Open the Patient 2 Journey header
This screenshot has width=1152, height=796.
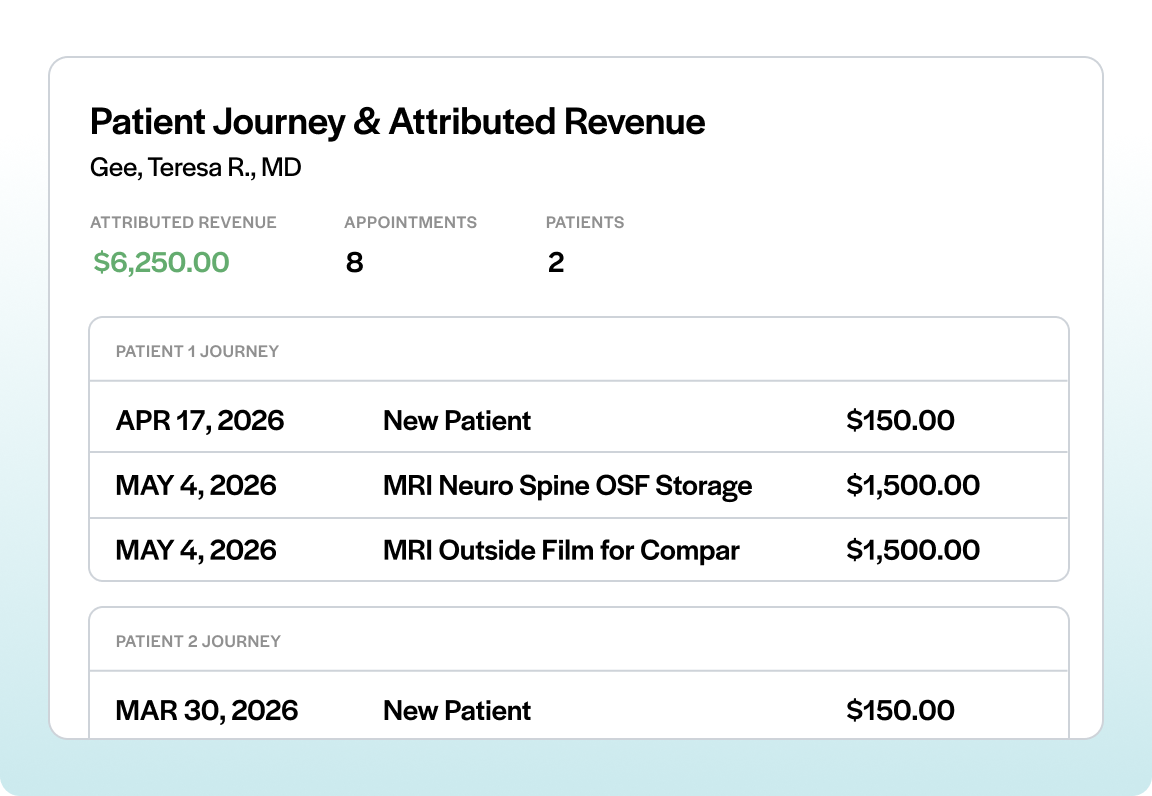[x=579, y=639]
